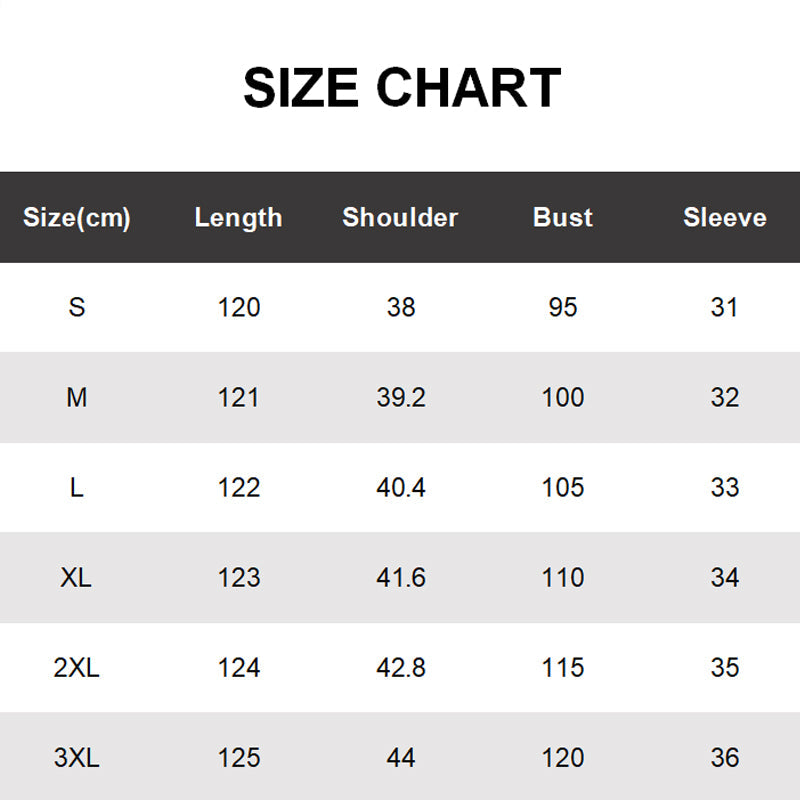The width and height of the screenshot is (800, 800).
Task: Click length value 125 in 3XL row
Action: click(x=239, y=757)
